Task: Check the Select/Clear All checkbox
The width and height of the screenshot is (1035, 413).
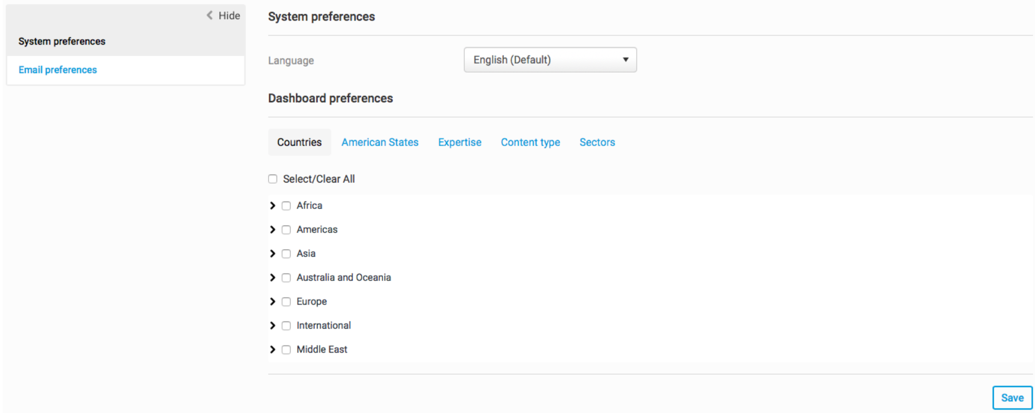Action: click(273, 180)
